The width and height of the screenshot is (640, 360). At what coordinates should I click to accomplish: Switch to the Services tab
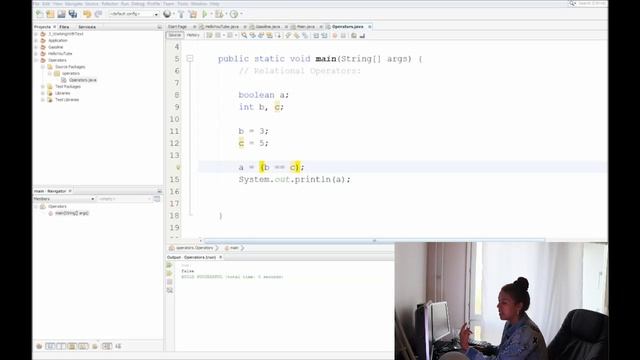tap(87, 27)
